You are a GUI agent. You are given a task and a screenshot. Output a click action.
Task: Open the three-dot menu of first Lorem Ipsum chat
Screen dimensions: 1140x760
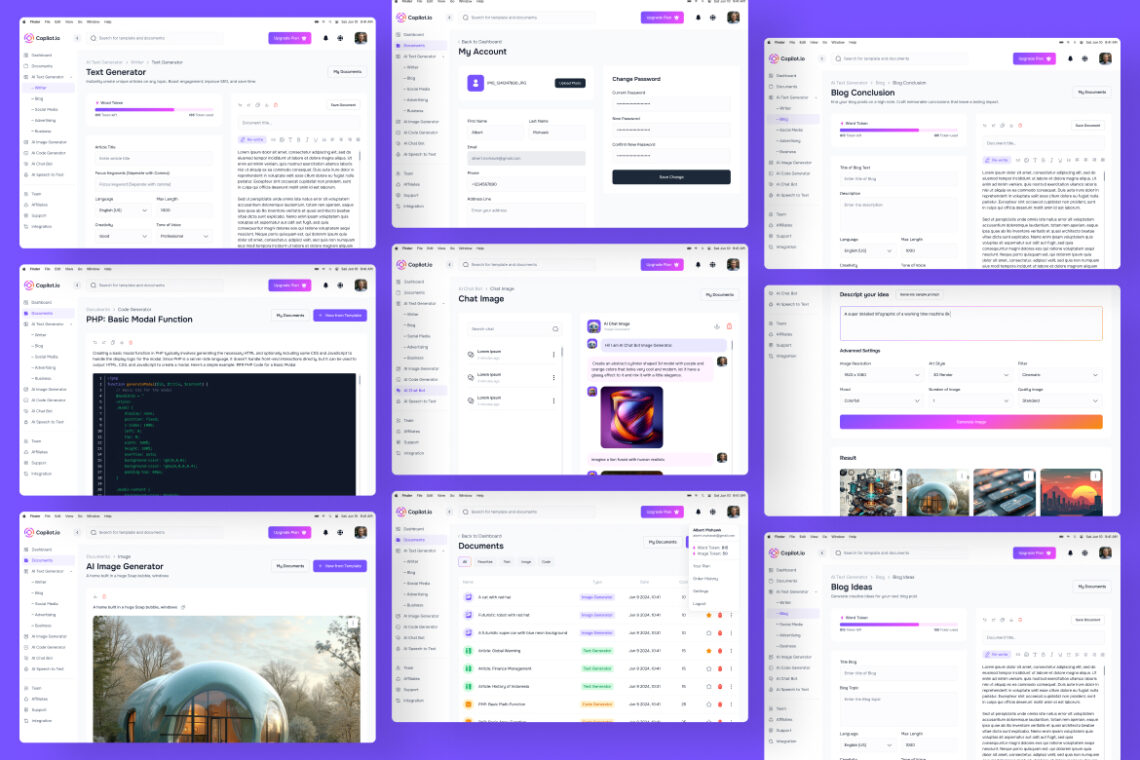pyautogui.click(x=553, y=354)
